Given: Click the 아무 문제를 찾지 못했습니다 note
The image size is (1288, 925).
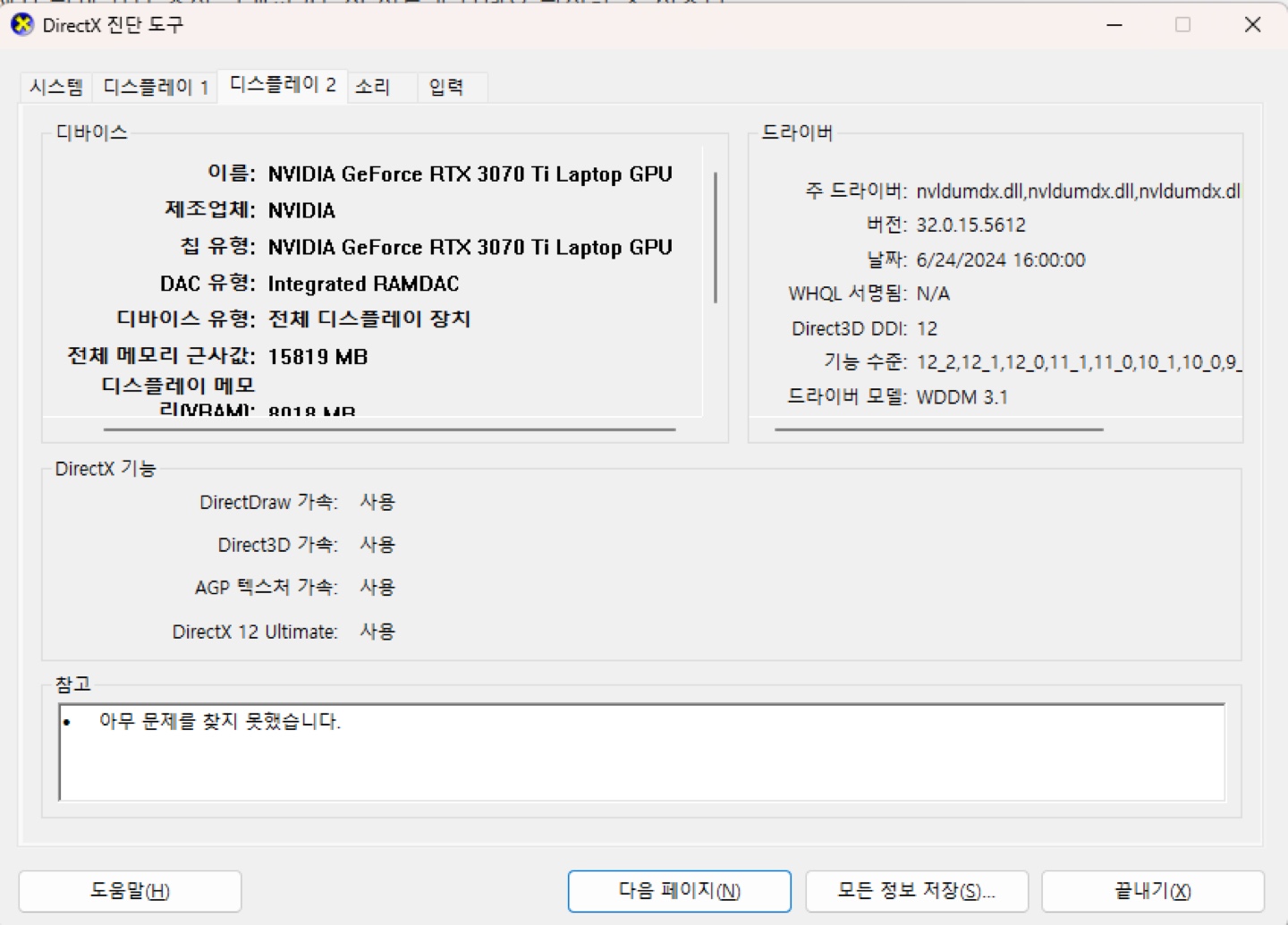Looking at the screenshot, I should pyautogui.click(x=220, y=721).
